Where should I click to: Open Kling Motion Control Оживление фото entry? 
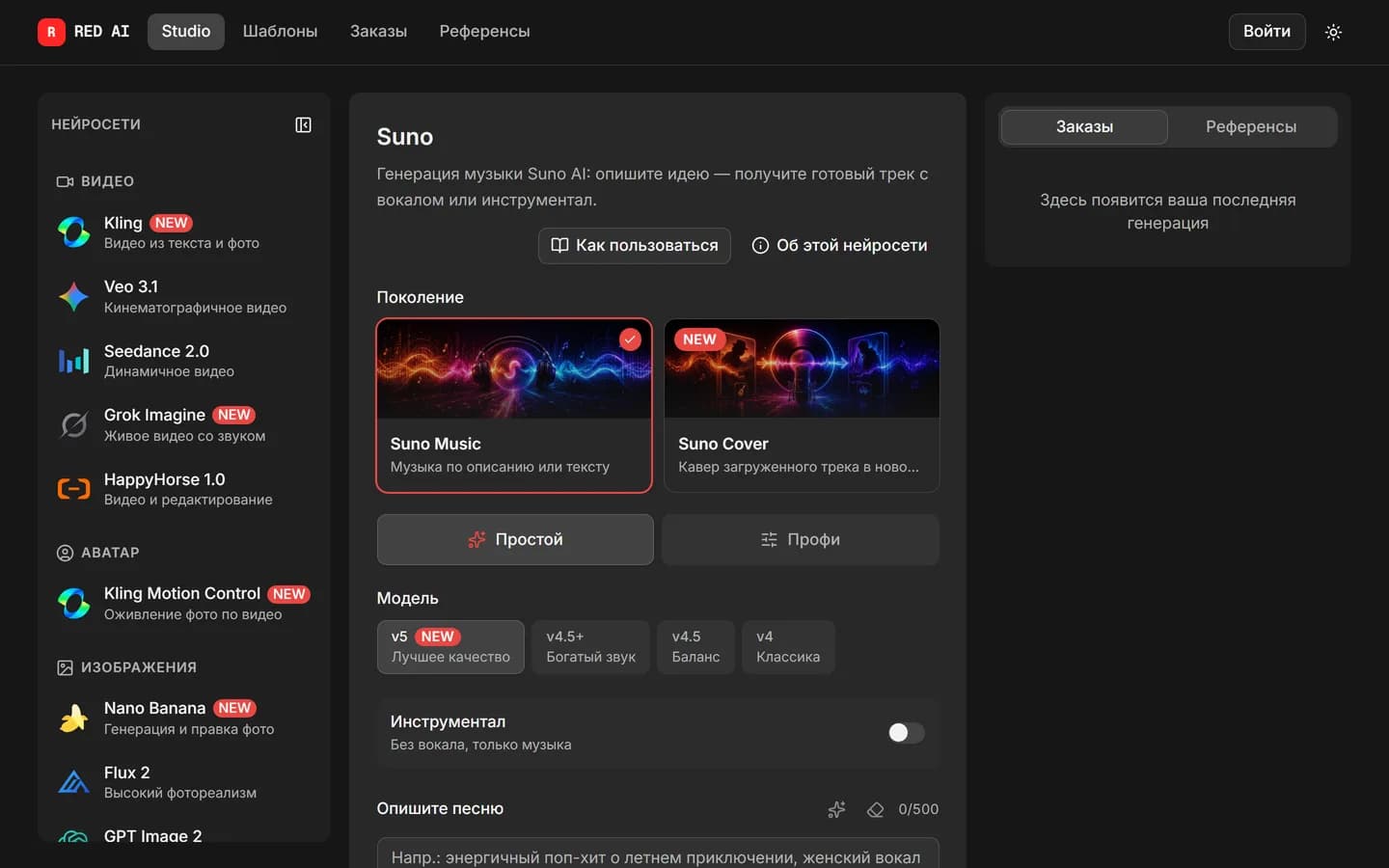(184, 603)
